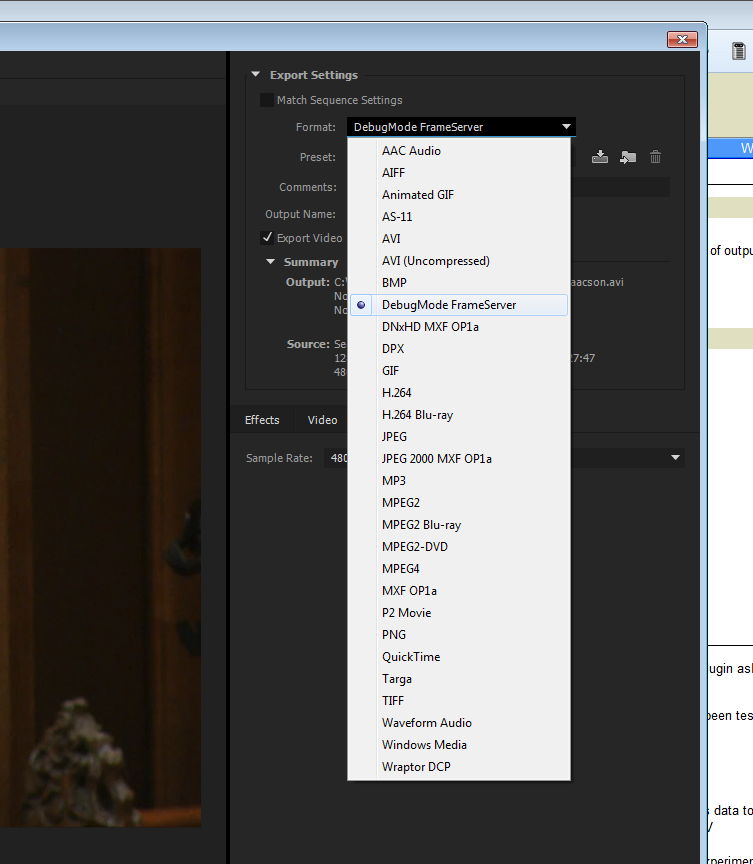This screenshot has height=864, width=753.
Task: Open the Sample Rate dropdown arrow
Action: click(x=675, y=458)
